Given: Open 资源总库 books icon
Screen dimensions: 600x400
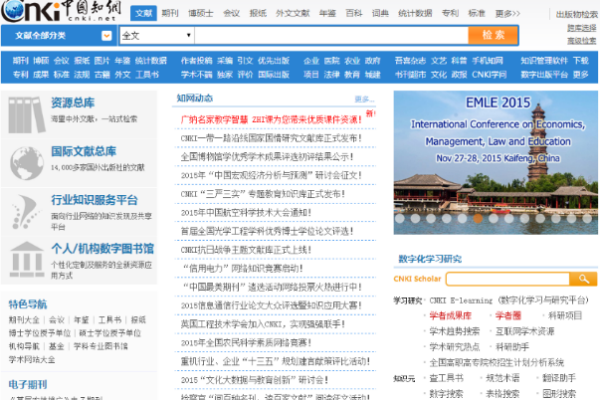Looking at the screenshot, I should pos(27,114).
